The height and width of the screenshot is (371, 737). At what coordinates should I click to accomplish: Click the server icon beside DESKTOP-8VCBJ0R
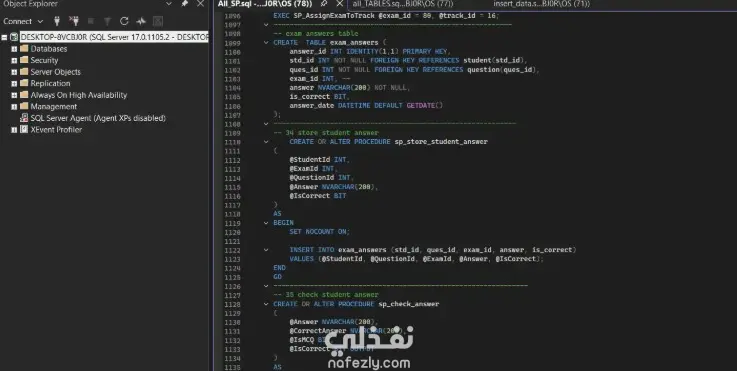[x=14, y=37]
